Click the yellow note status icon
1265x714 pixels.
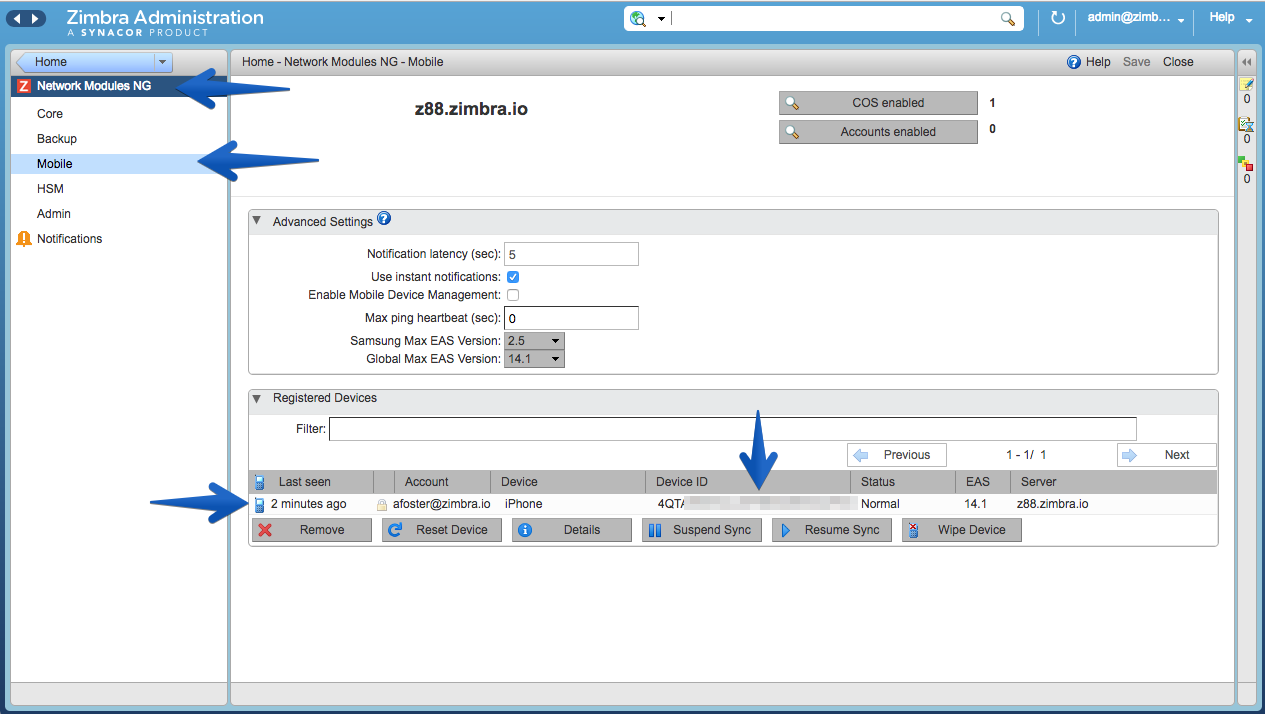1246,84
